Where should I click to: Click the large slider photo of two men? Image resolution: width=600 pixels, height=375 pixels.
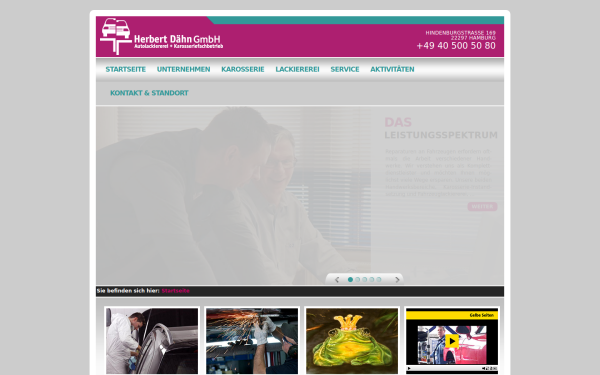[x=233, y=196]
